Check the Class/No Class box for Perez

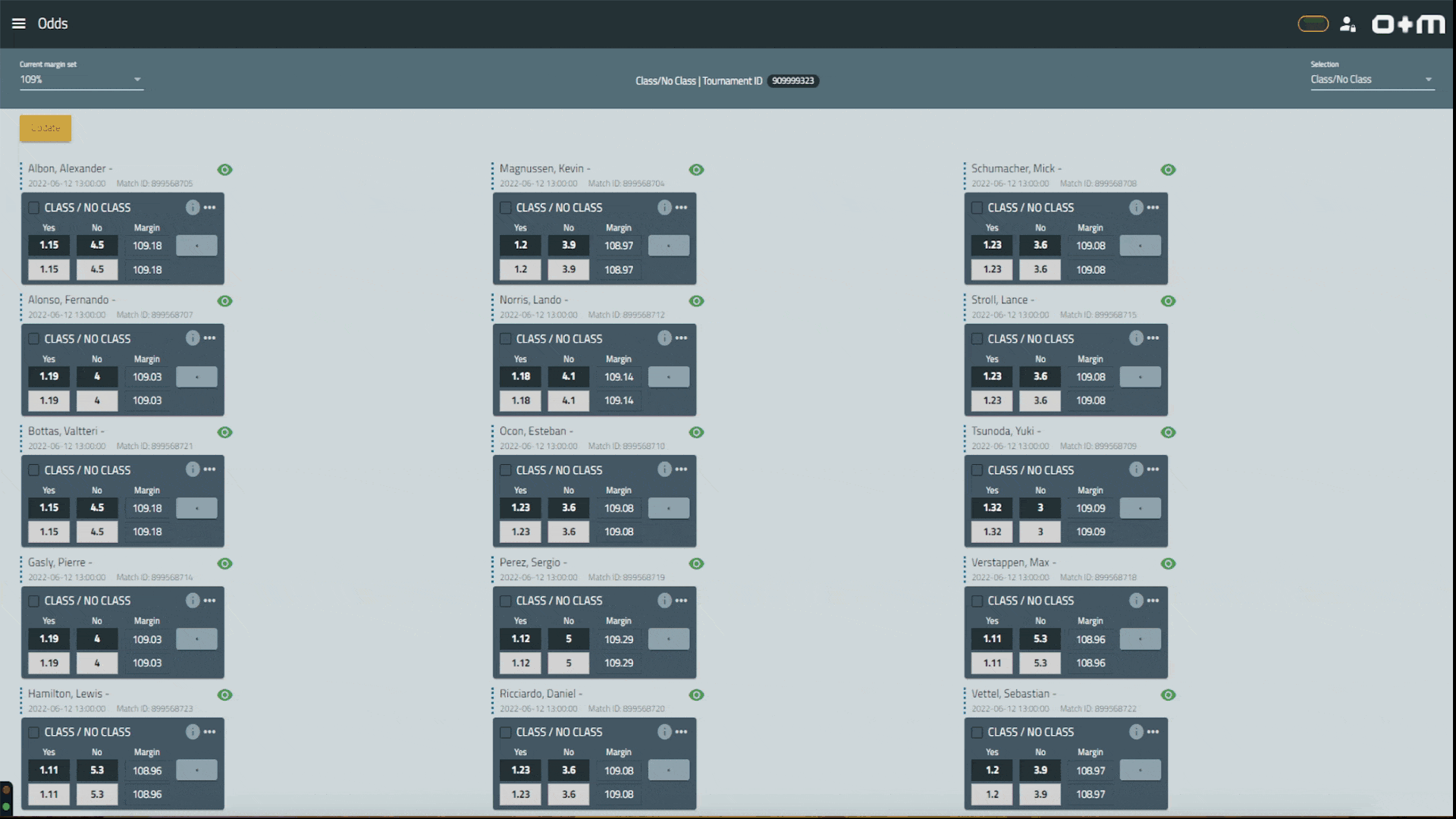click(x=506, y=601)
